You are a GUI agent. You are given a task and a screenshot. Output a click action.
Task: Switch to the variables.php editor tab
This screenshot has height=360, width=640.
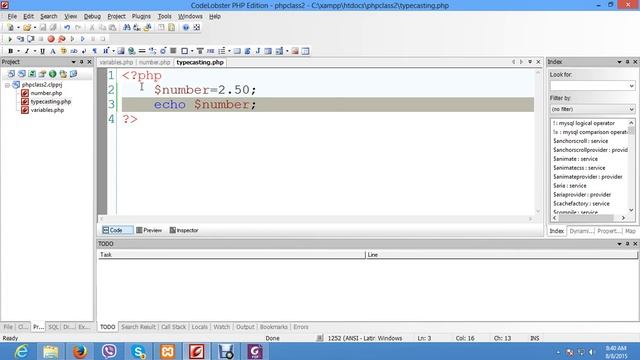[x=116, y=62]
